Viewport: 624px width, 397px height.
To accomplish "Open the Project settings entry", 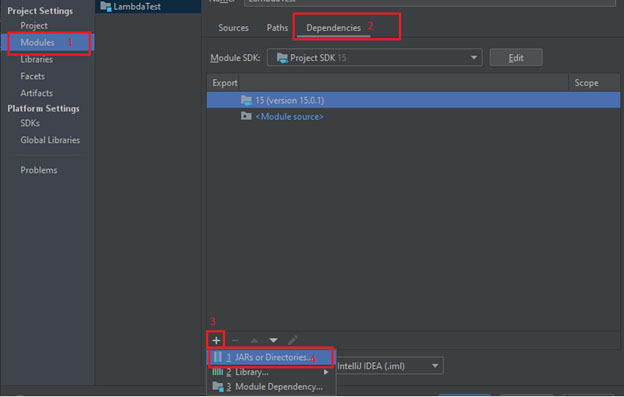I will 34,26.
